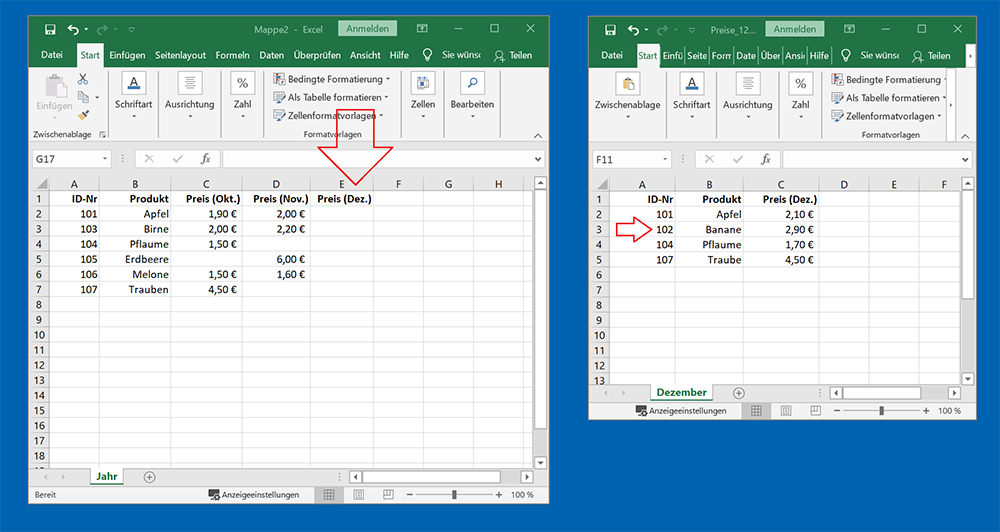Click Undo arrow in Preise_12 window
Viewport: 1000px width, 532px height.
[x=633, y=29]
